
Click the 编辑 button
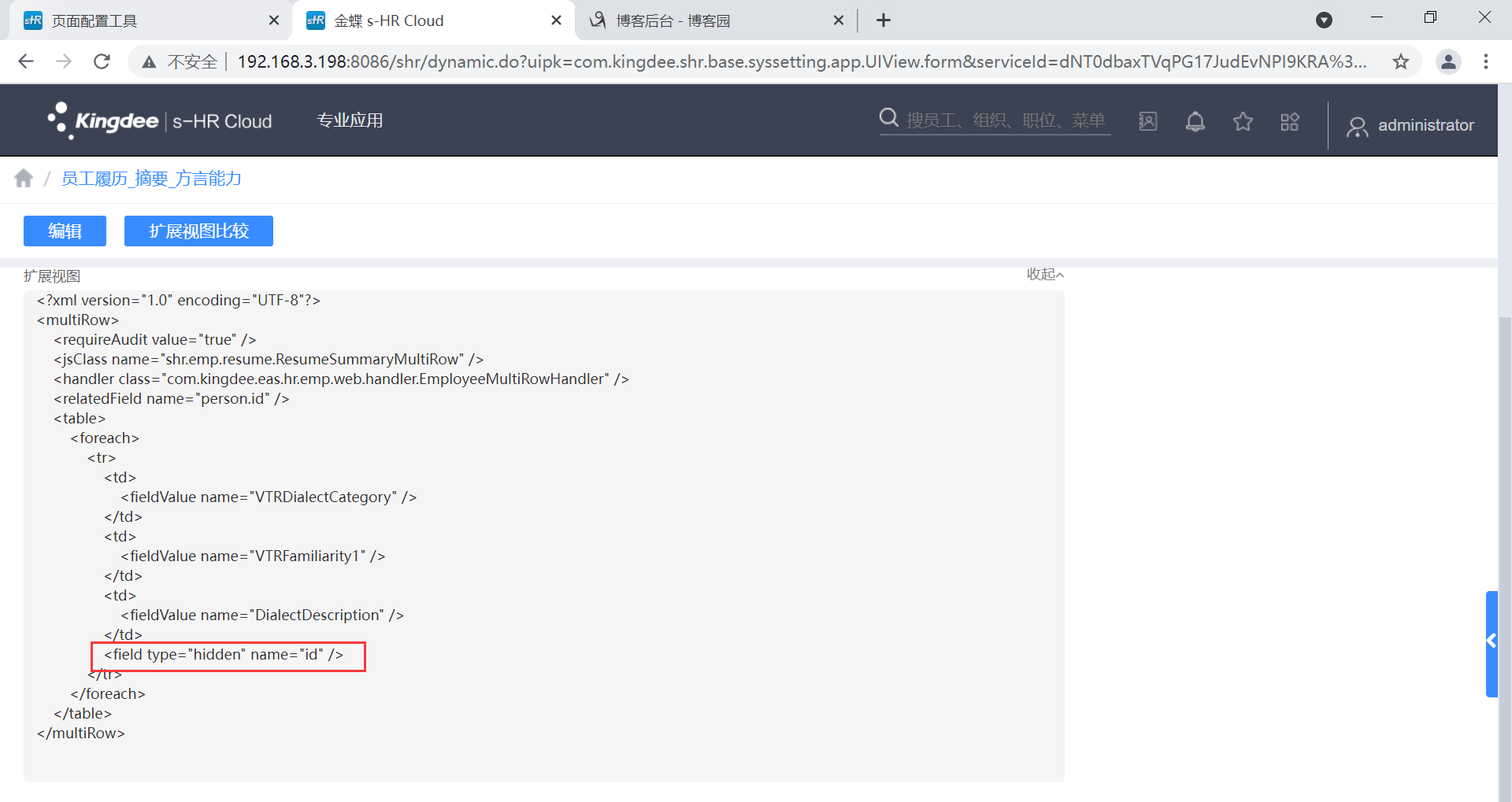(65, 231)
